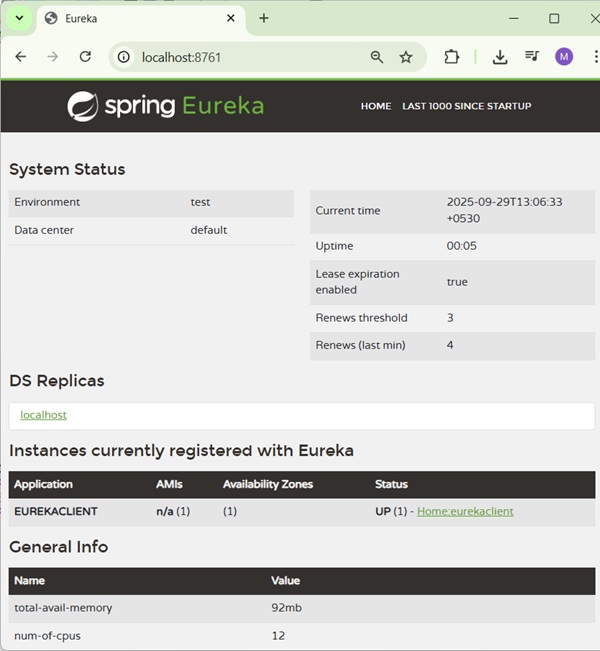Screen dimensions: 600x651
Task: Expand the tab search dropdown arrow
Action: pos(18,18)
